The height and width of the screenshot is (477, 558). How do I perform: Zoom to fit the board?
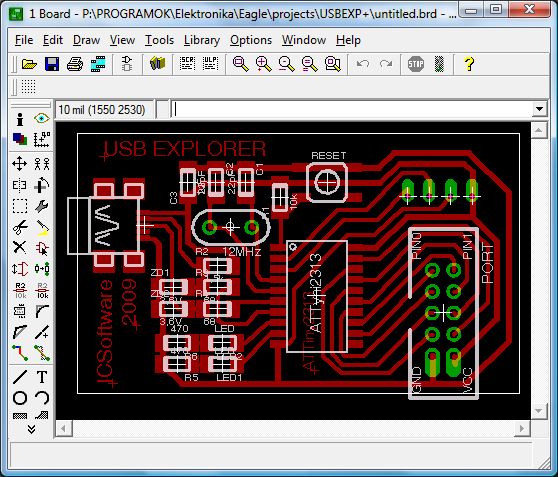(x=241, y=64)
